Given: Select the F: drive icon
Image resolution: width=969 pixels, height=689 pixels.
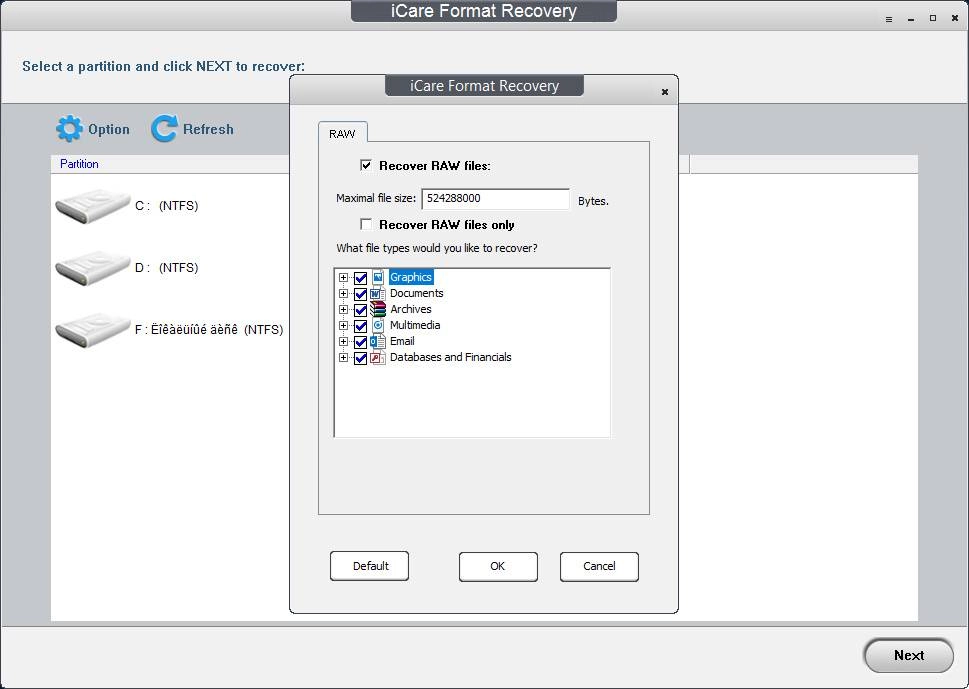Looking at the screenshot, I should pyautogui.click(x=93, y=330).
